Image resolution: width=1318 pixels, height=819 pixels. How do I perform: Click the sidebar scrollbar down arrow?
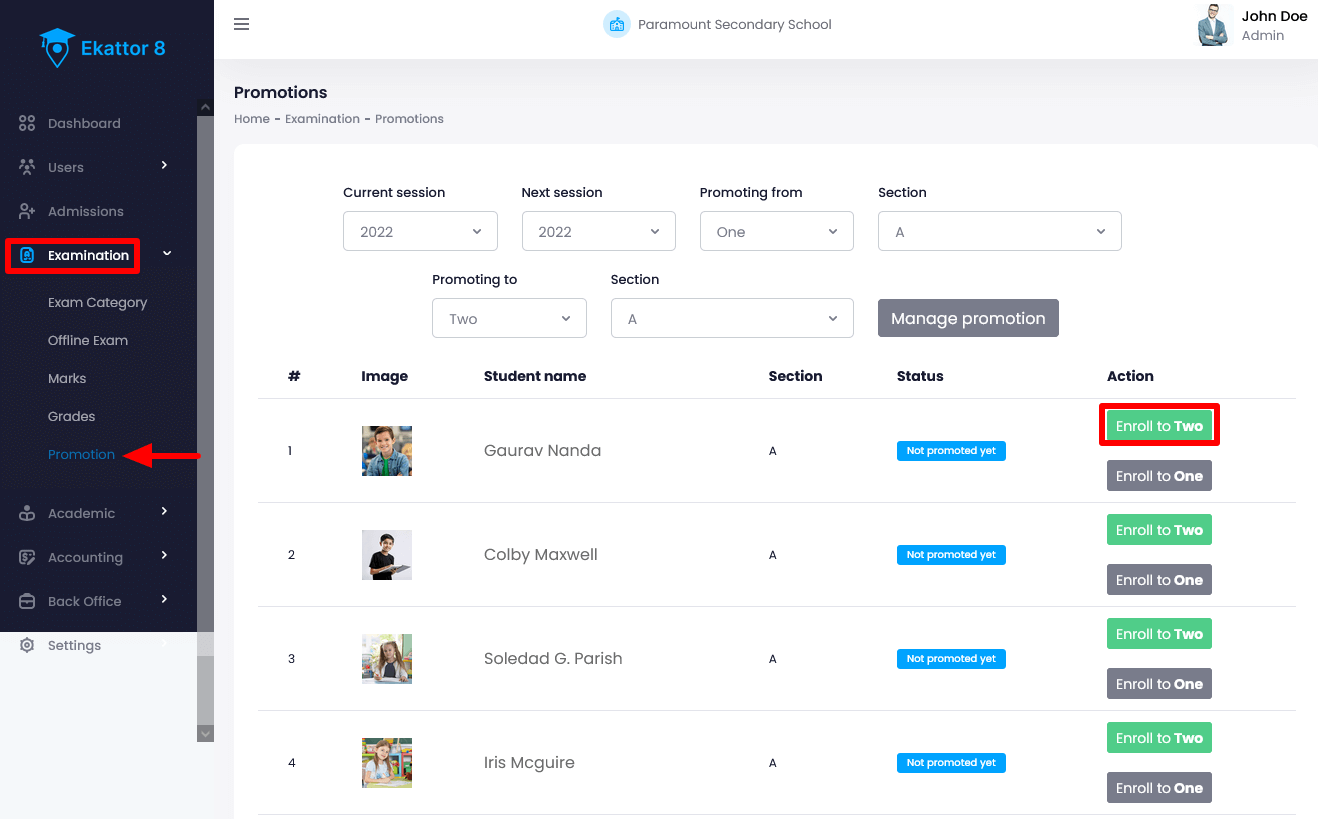[205, 734]
